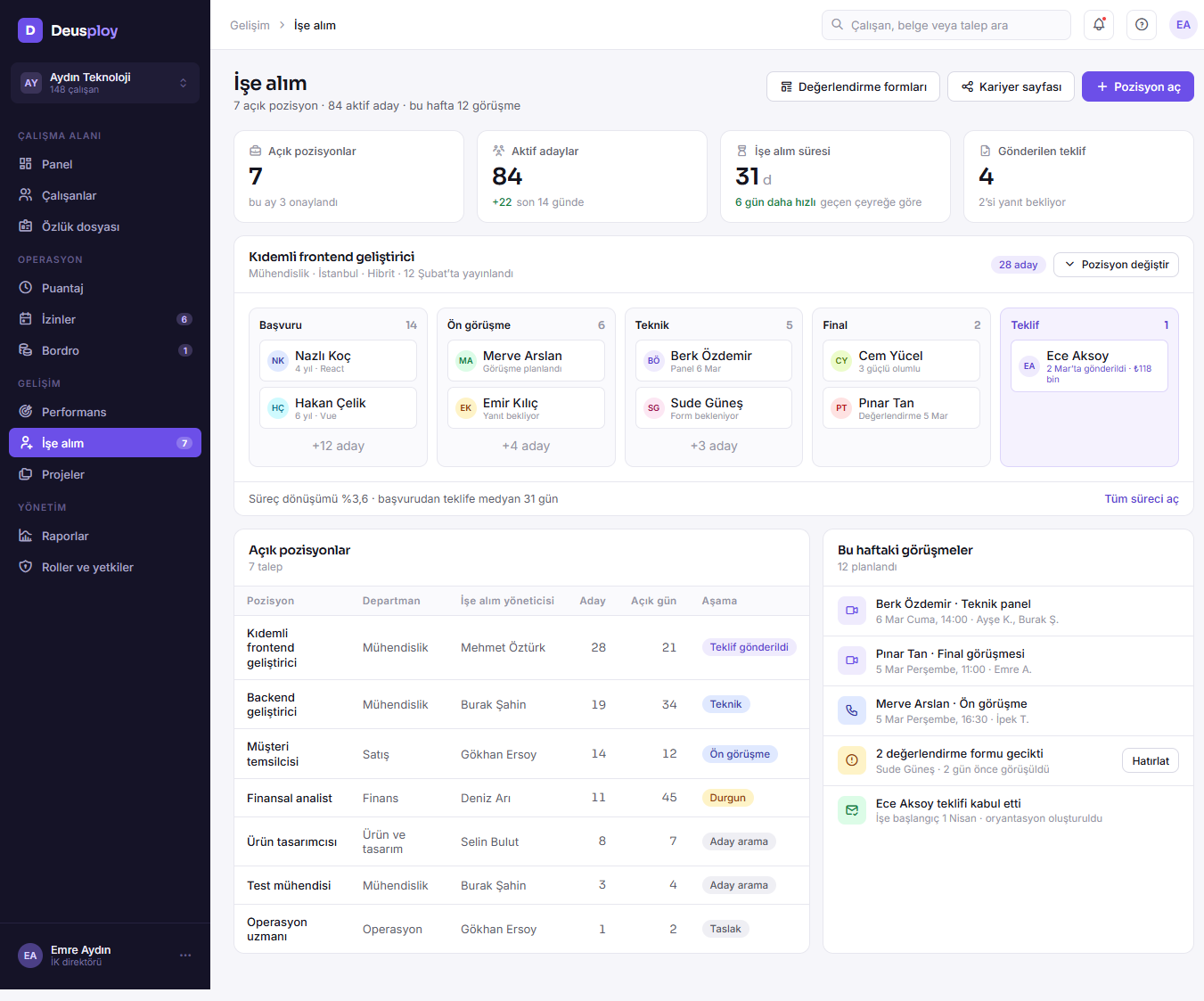This screenshot has width=1204, height=1001.
Task: Click the Pozisyon aç button
Action: tap(1138, 86)
